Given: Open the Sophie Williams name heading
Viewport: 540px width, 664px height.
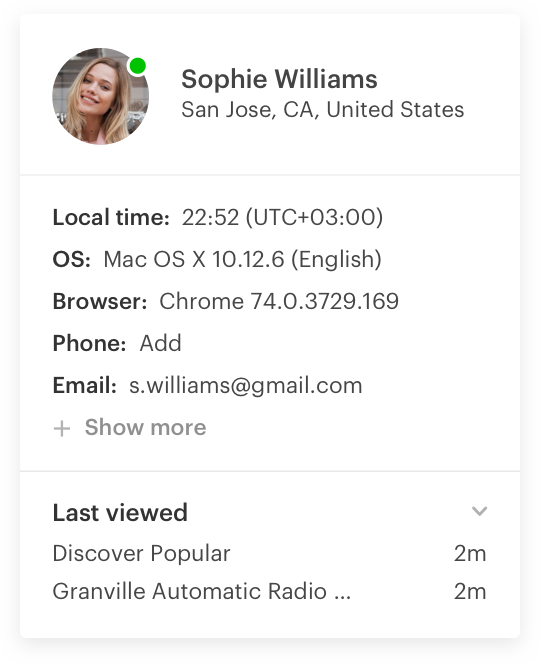Looking at the screenshot, I should pos(279,79).
